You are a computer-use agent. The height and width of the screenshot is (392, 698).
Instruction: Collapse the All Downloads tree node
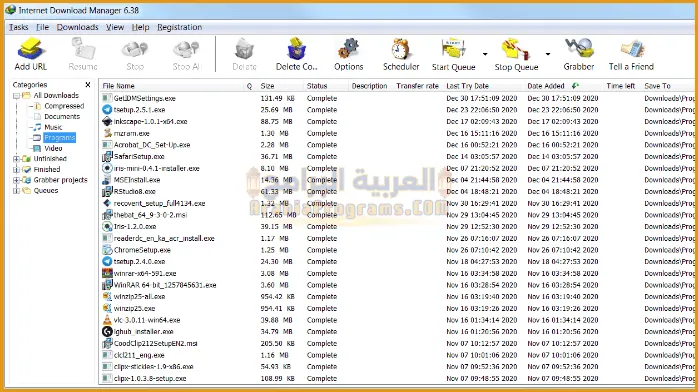tap(16, 96)
